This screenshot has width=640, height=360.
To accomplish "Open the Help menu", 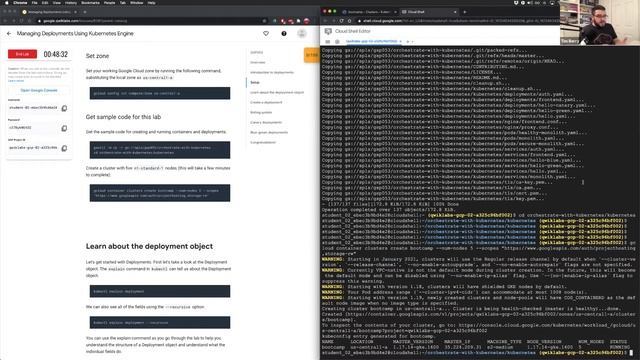I will (151, 2).
